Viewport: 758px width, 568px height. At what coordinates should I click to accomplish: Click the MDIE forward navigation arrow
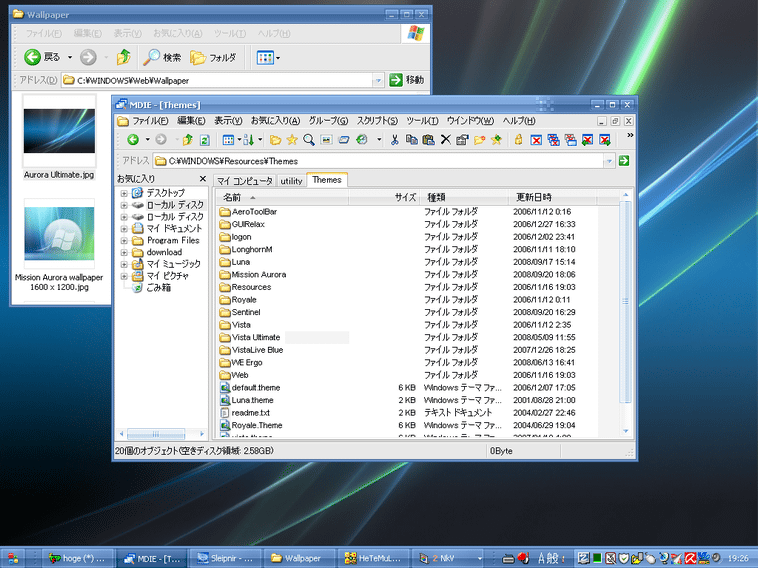point(161,140)
